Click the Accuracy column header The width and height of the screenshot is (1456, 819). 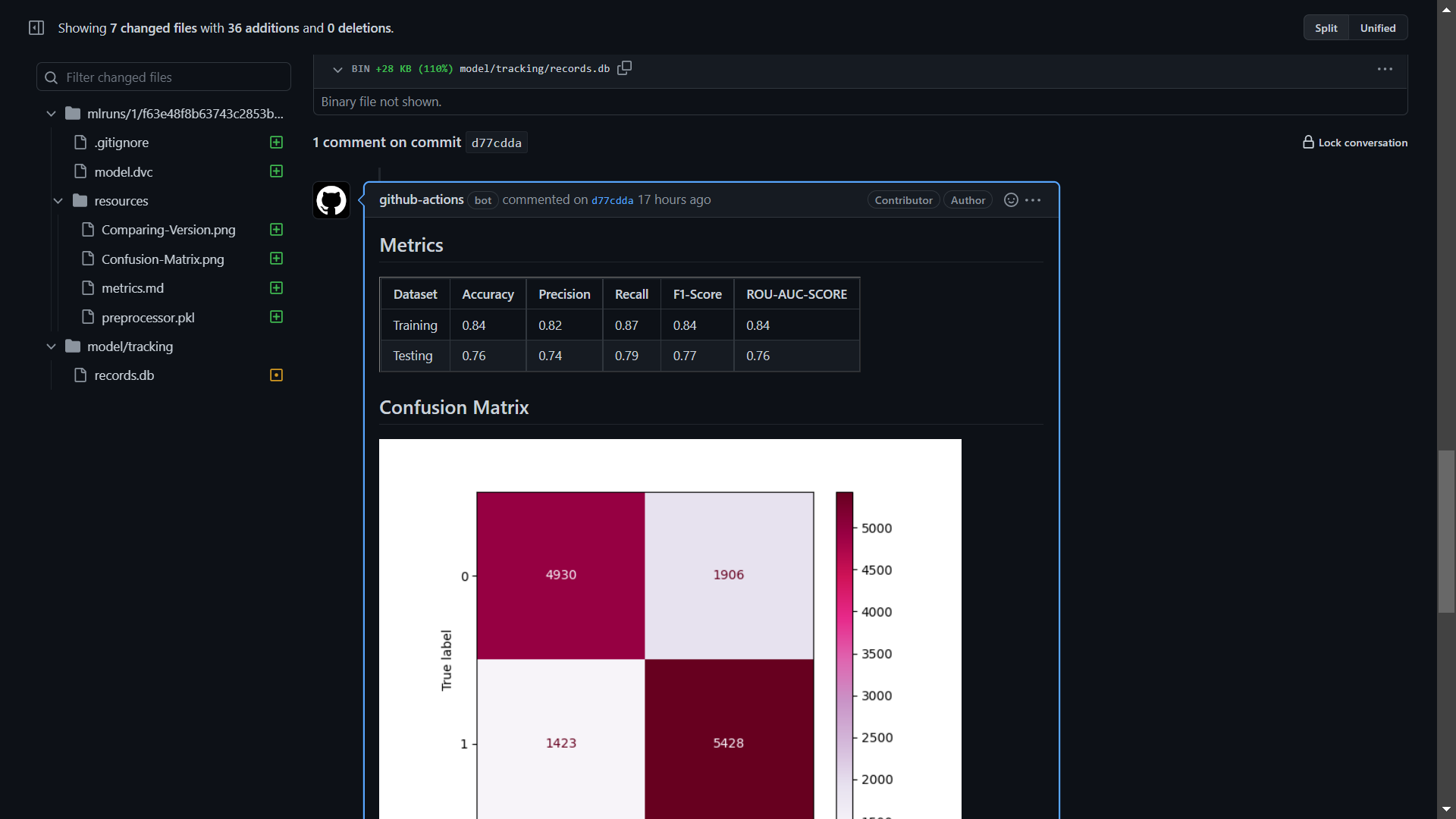pos(488,294)
